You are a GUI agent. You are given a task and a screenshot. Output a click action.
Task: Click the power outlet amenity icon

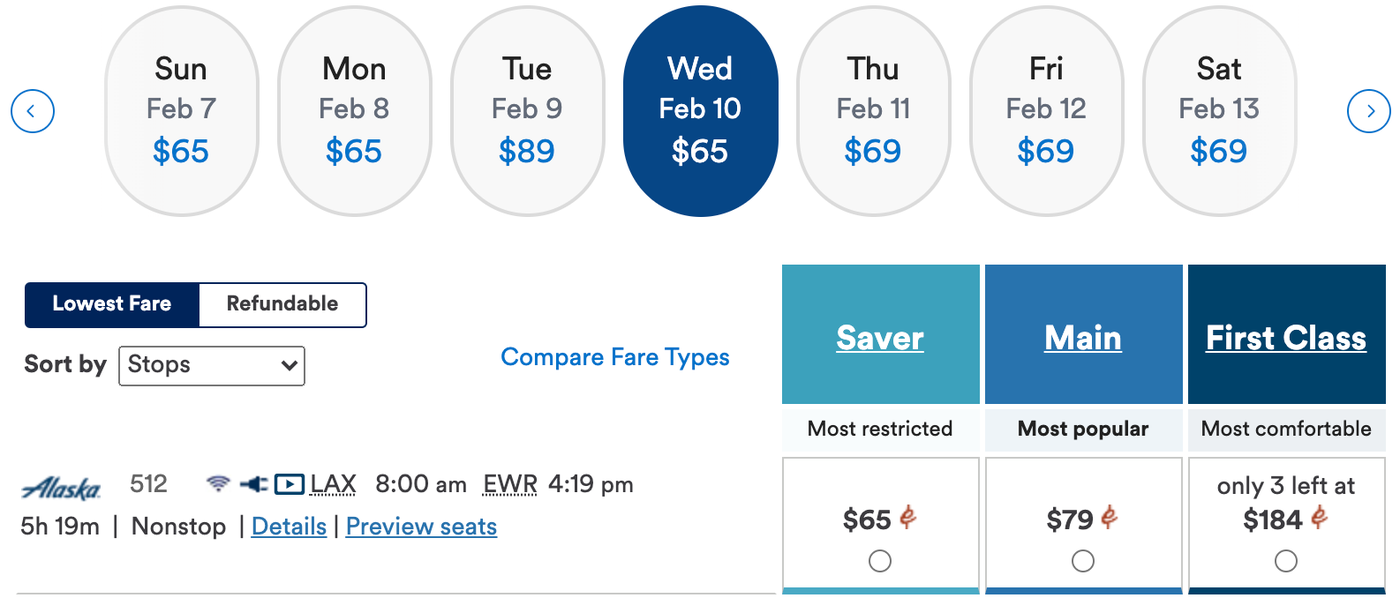(x=253, y=483)
